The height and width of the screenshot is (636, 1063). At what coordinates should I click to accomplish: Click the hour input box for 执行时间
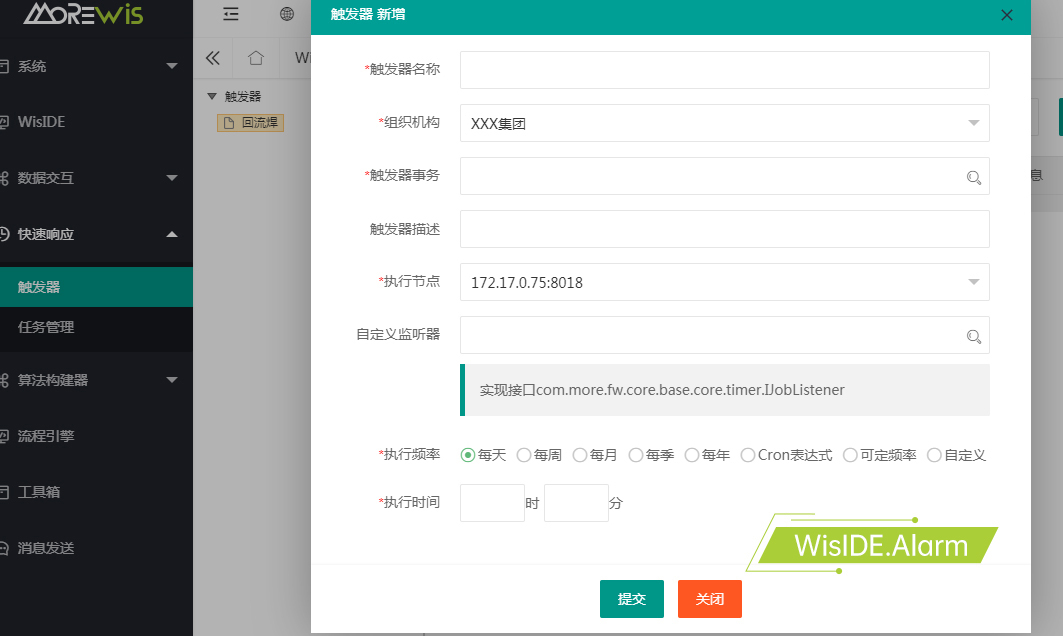pyautogui.click(x=492, y=503)
